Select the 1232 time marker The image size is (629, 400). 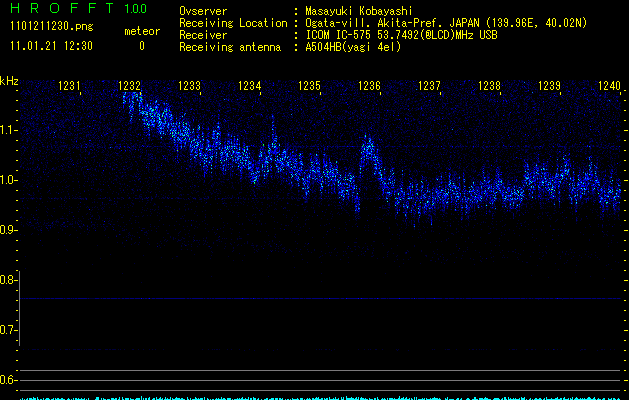(129, 87)
